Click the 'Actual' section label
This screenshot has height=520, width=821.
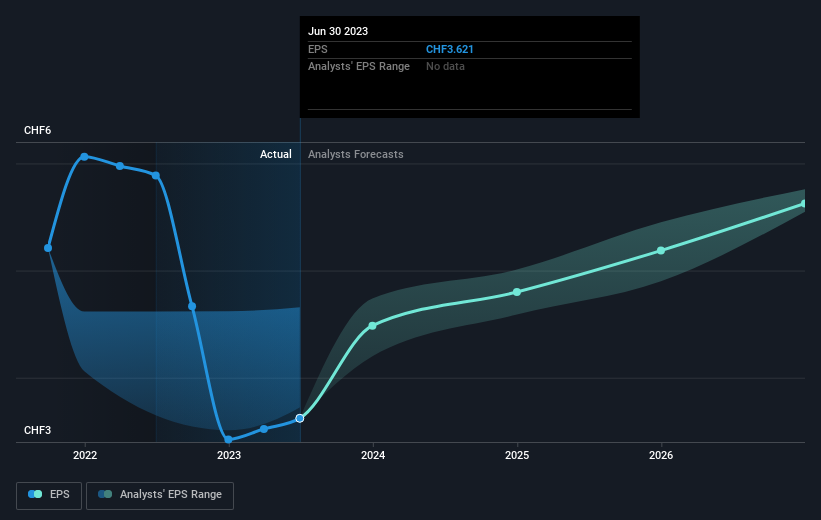pos(276,154)
